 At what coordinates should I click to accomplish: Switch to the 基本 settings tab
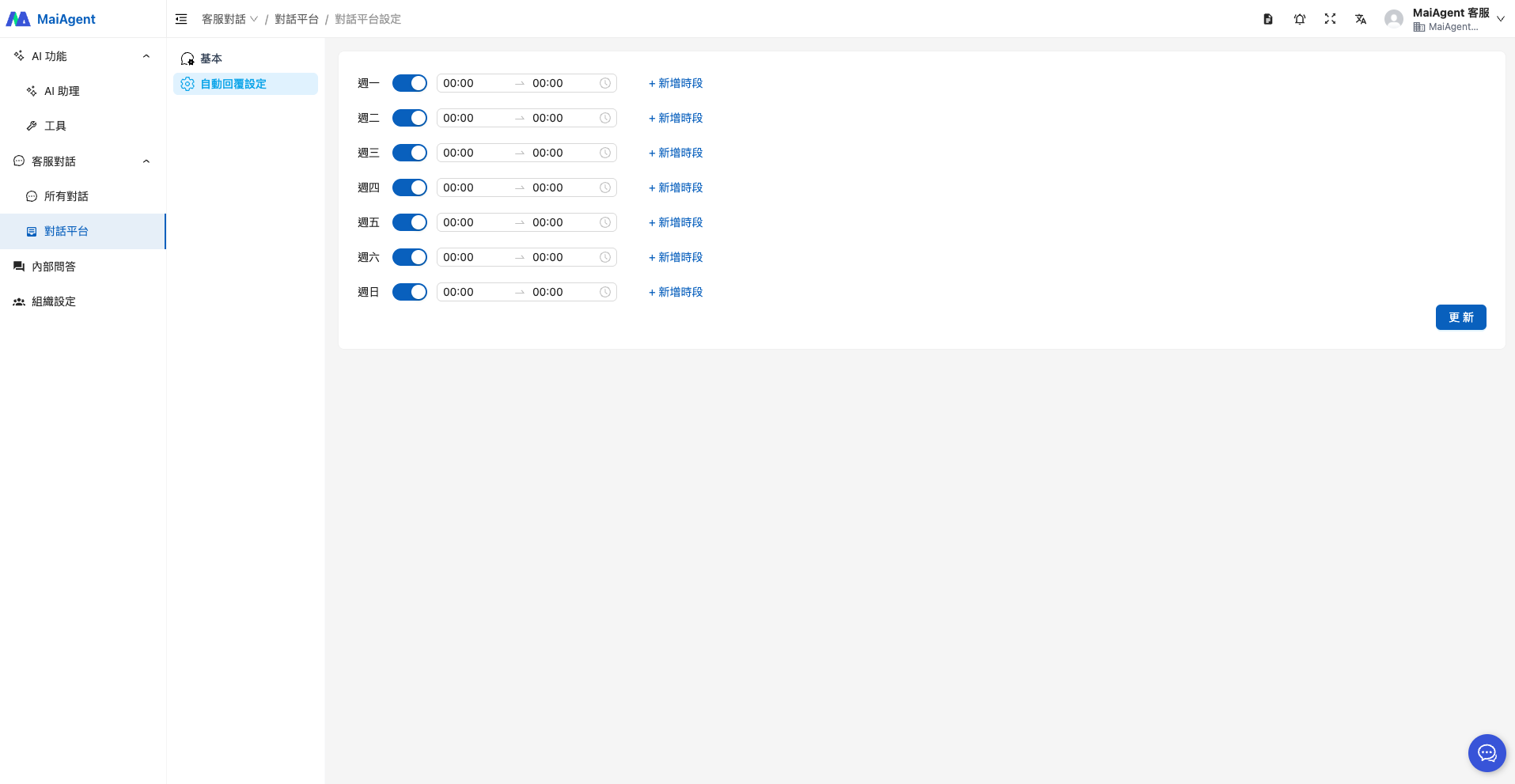click(x=211, y=59)
